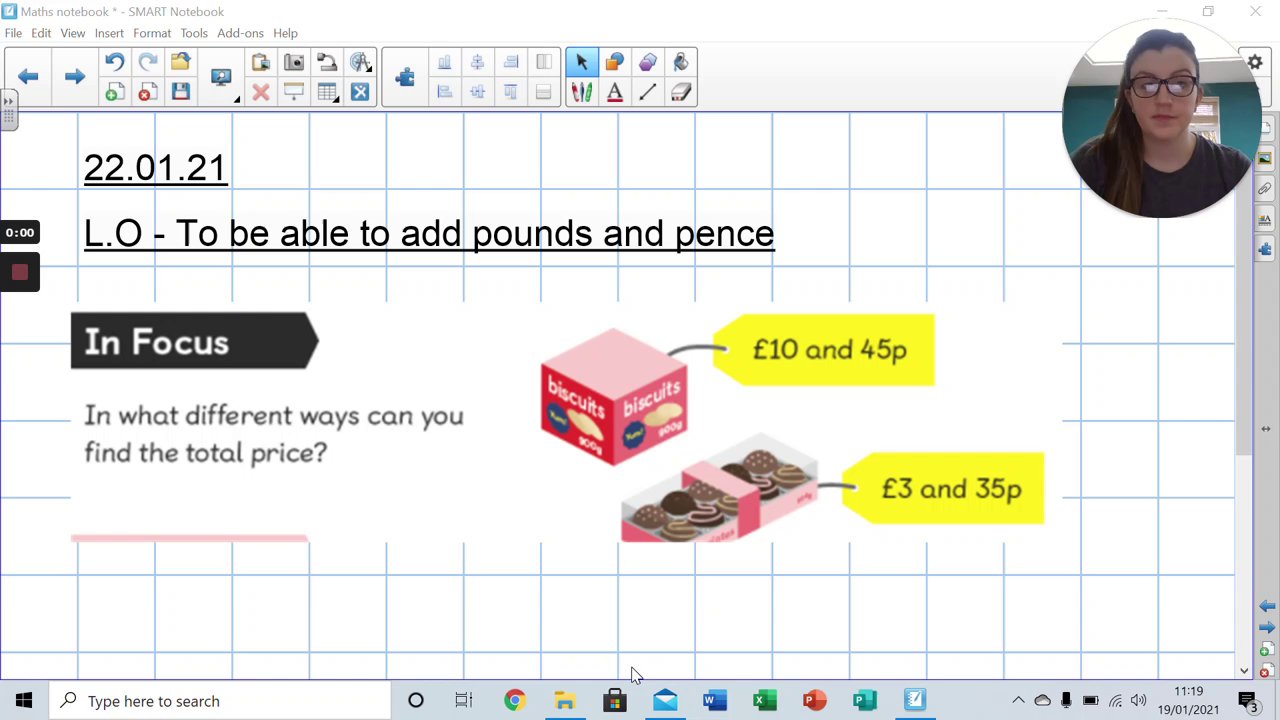
Task: Open Excel from taskbar
Action: point(764,701)
